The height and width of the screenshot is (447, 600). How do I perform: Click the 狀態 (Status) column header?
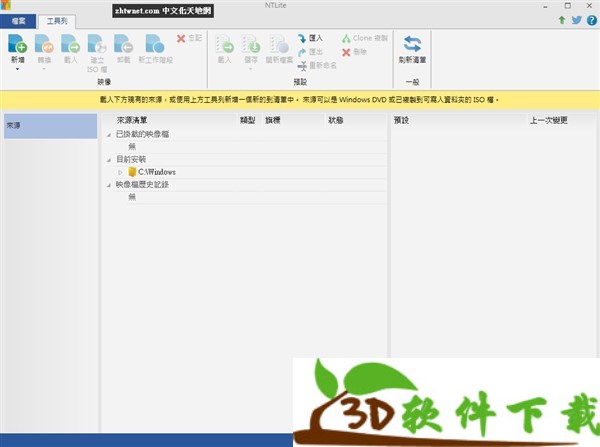pyautogui.click(x=336, y=120)
